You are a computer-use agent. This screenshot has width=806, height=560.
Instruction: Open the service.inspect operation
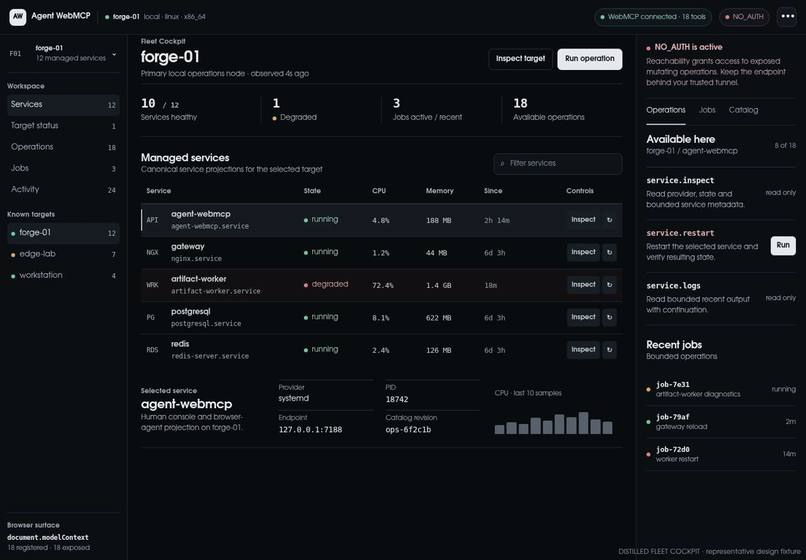point(721,192)
